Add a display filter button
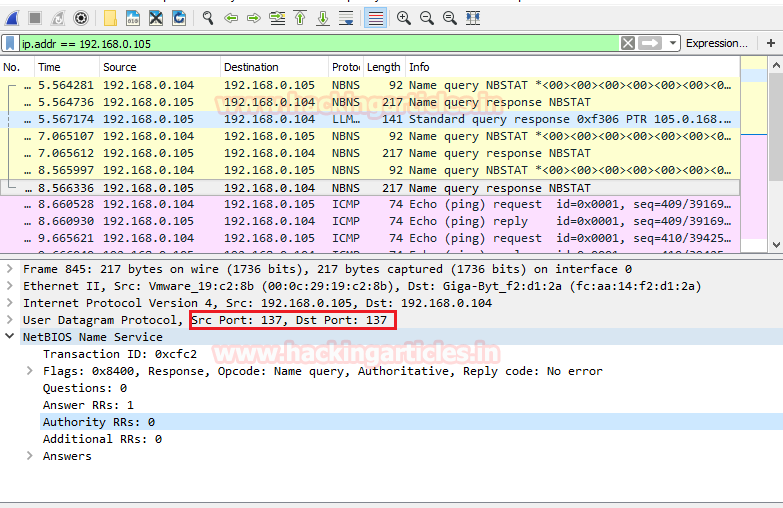Screen dimensions: 783x508 [771, 43]
